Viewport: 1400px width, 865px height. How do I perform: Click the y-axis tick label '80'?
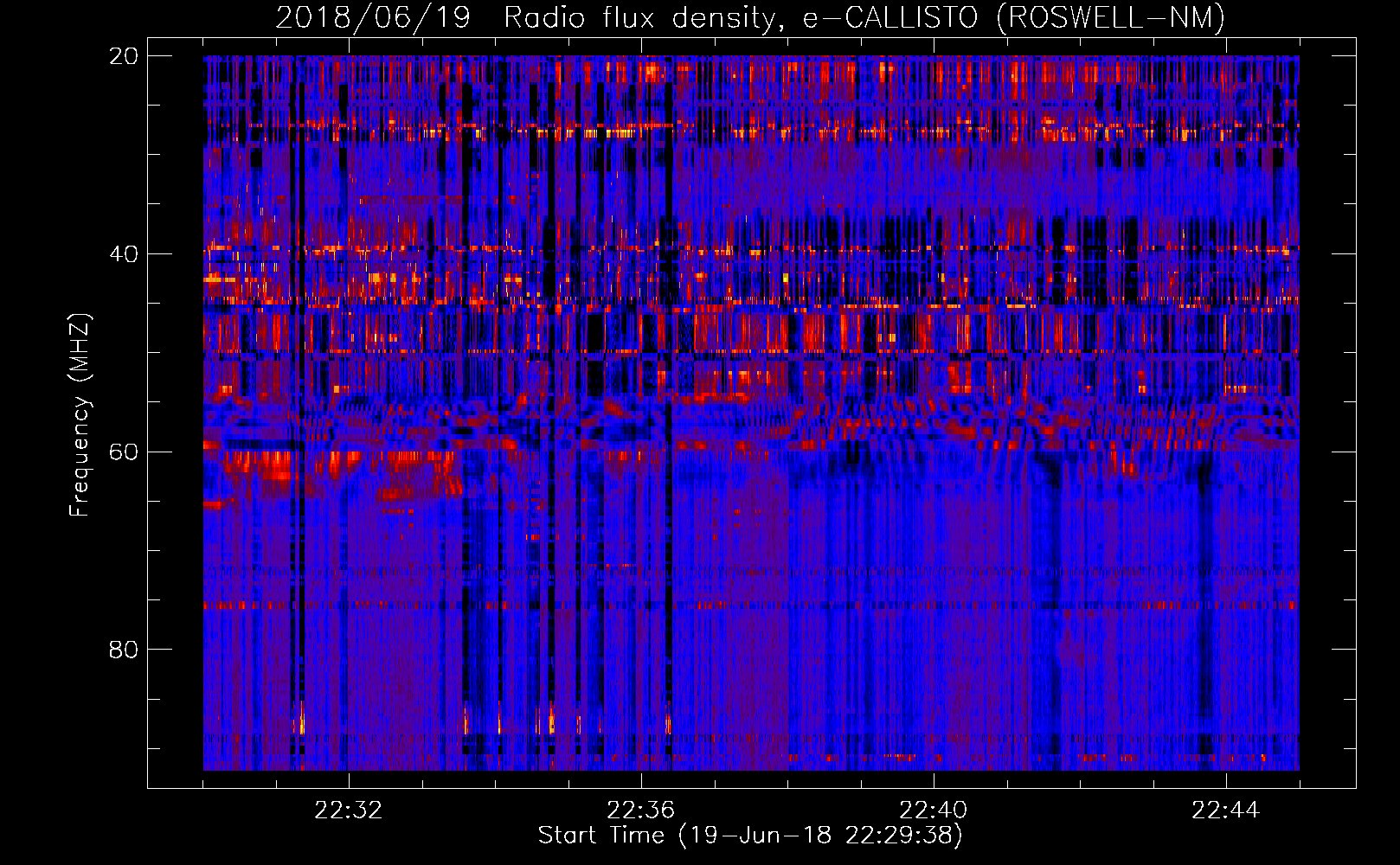point(123,650)
